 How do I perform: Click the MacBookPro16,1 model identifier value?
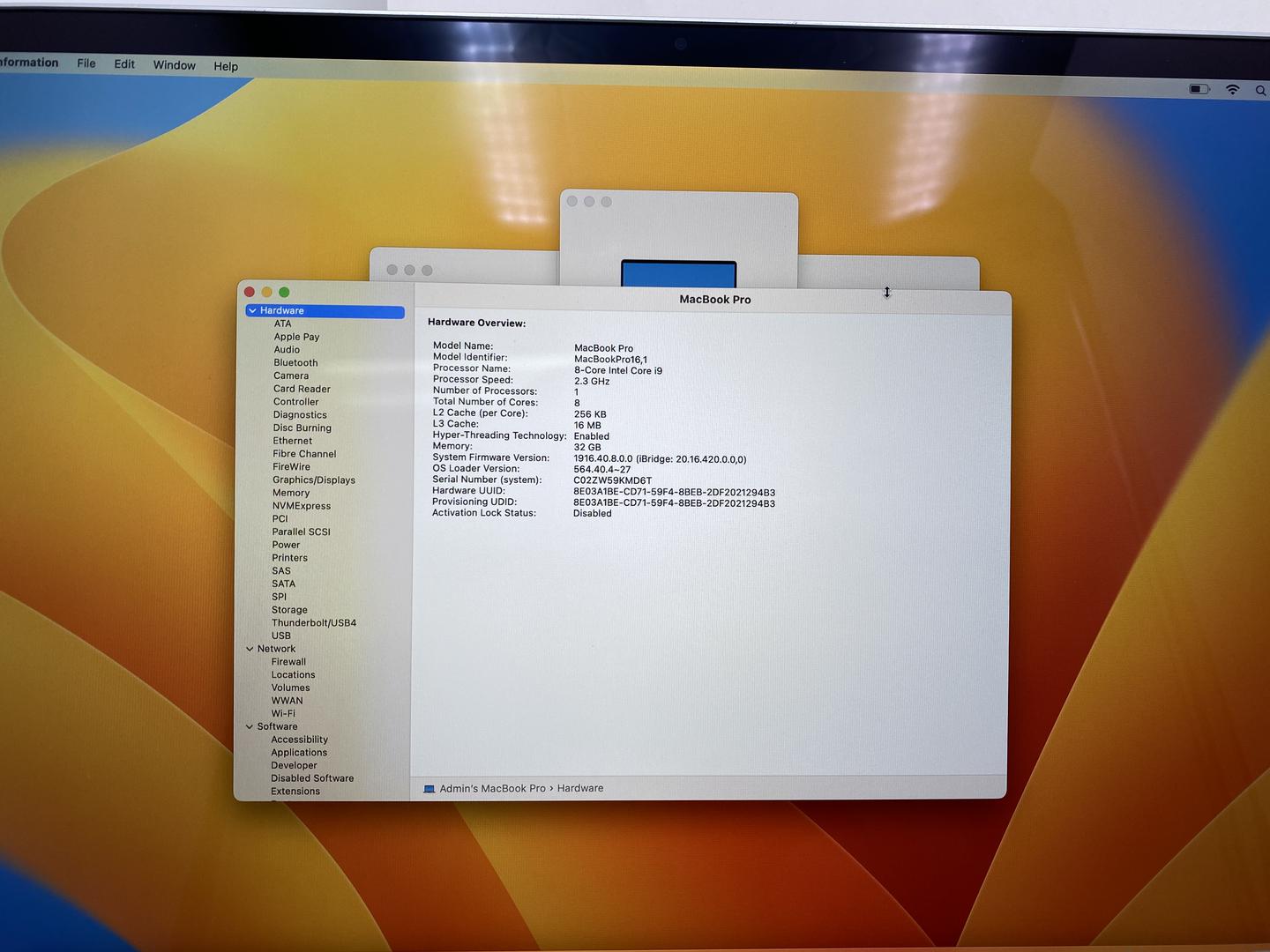tap(610, 360)
